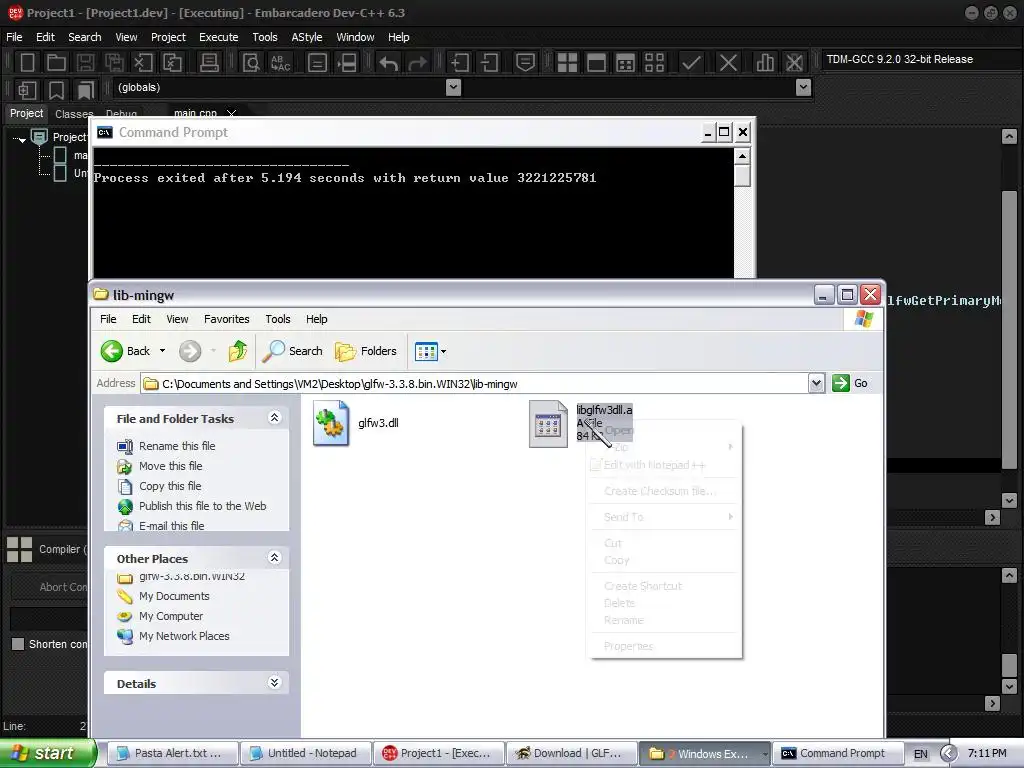The width and height of the screenshot is (1024, 768).
Task: Click the Save floppy icon in Dev-C++ toolbar
Action: point(85,63)
